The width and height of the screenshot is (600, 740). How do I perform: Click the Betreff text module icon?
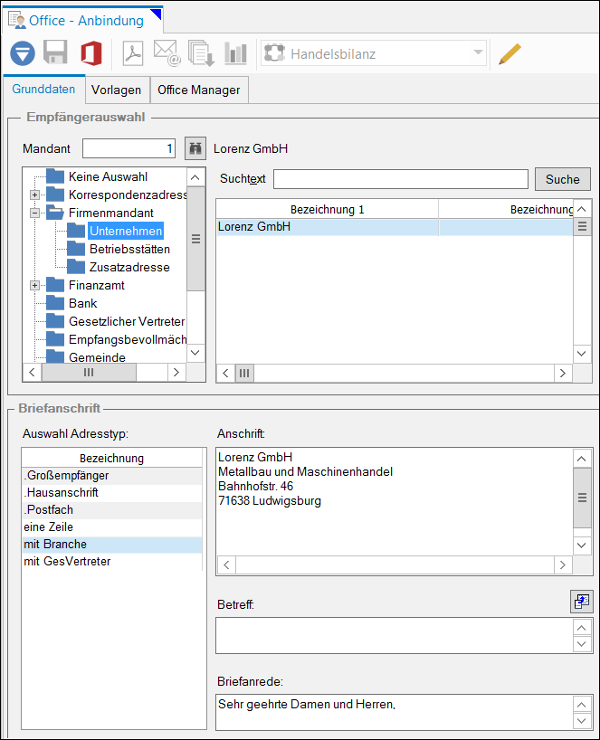tap(582, 601)
